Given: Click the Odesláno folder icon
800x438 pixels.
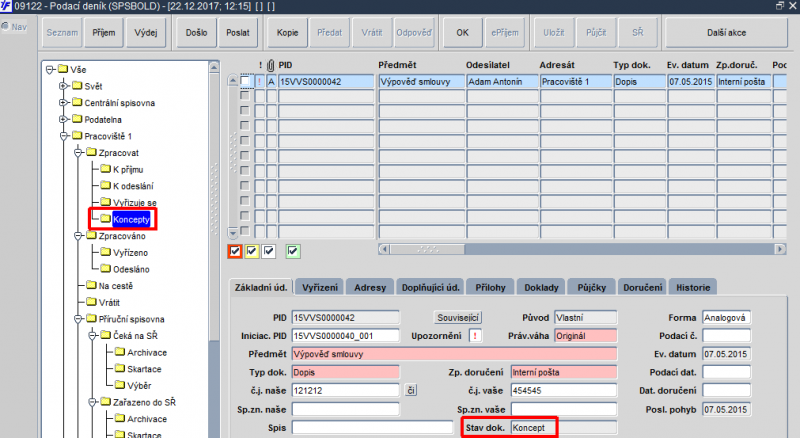Looking at the screenshot, I should point(106,269).
